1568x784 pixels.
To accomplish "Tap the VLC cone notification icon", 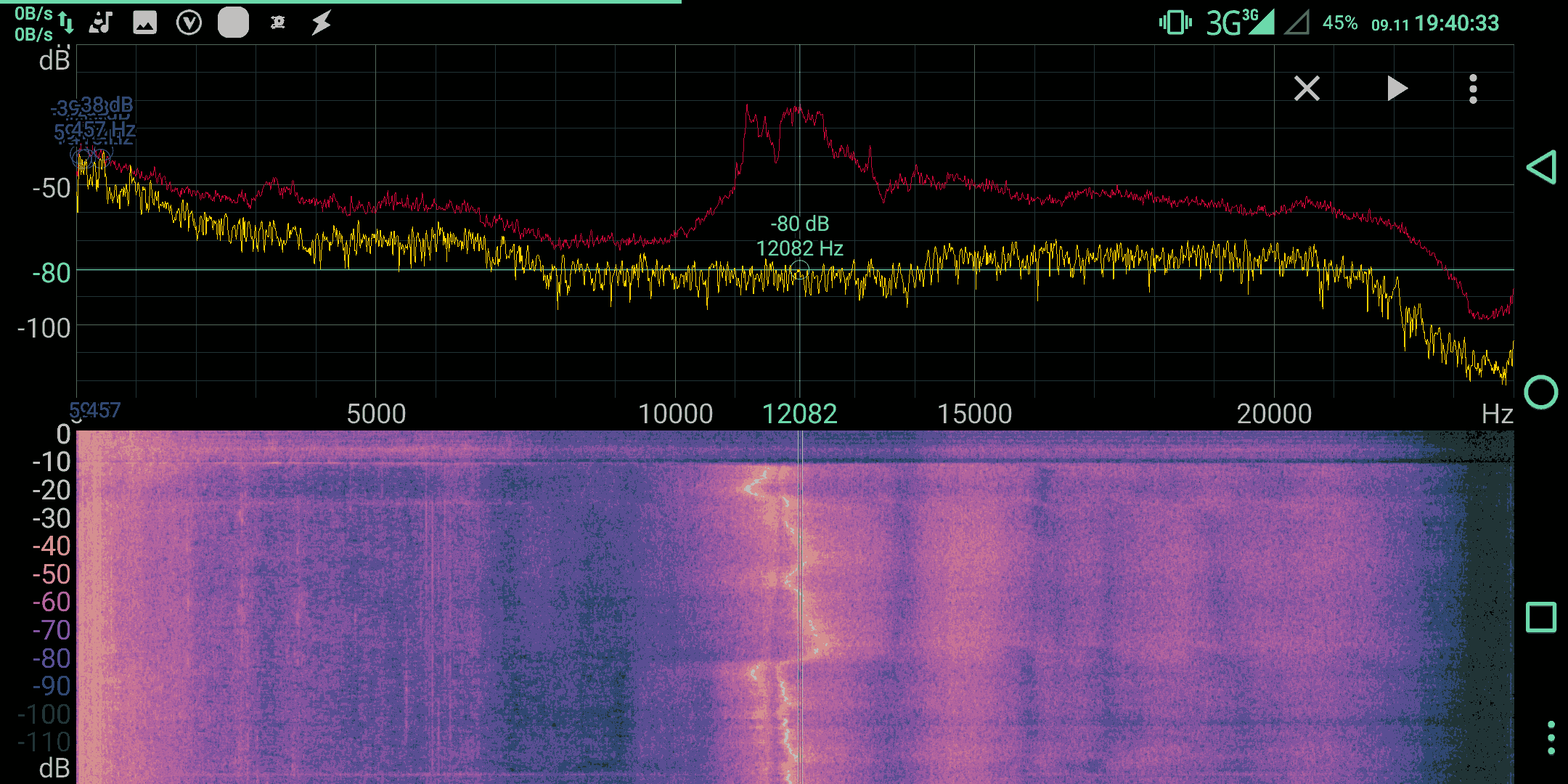I will 100,23.
